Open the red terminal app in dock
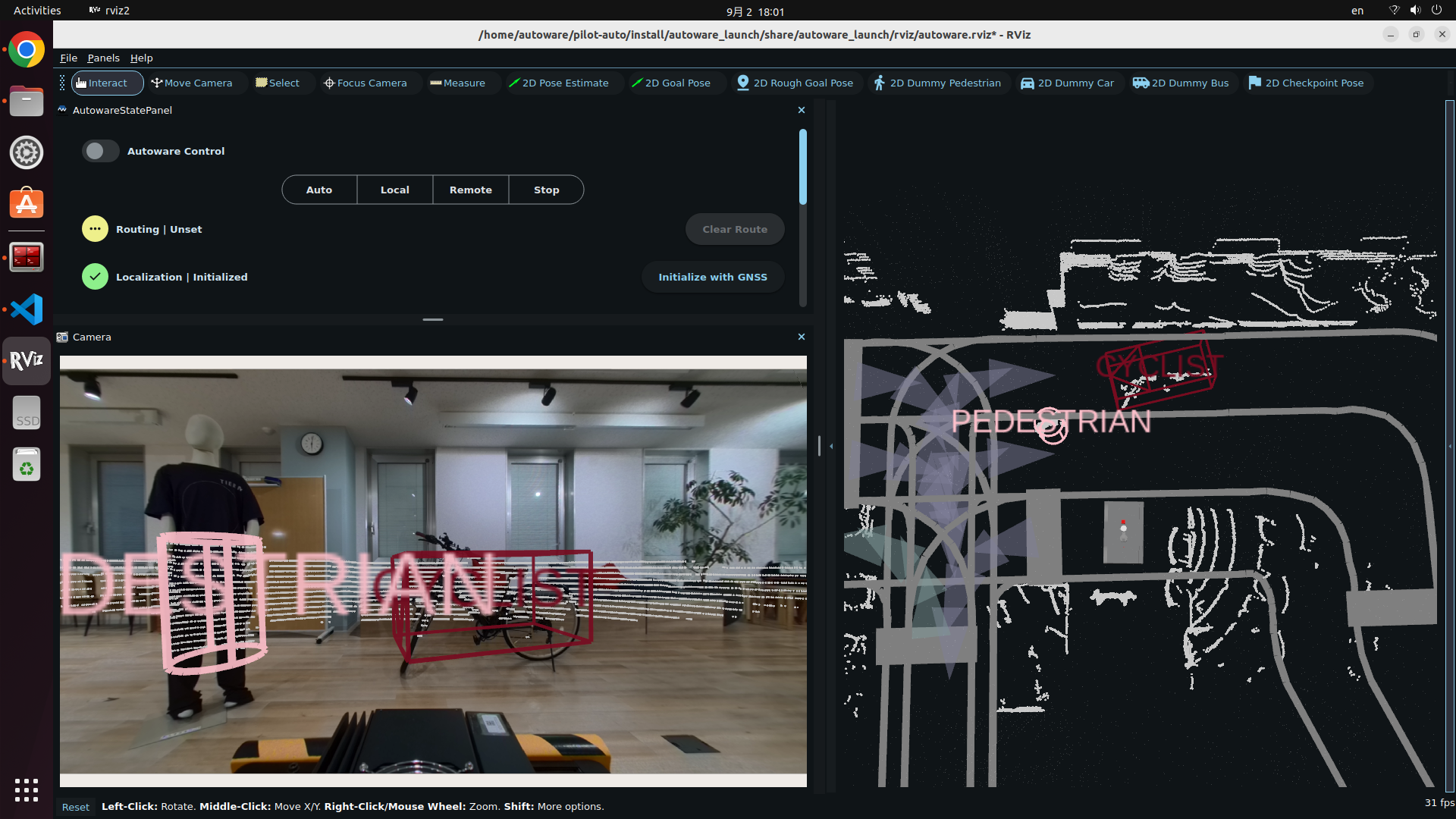Viewport: 1456px width, 819px height. tap(27, 257)
